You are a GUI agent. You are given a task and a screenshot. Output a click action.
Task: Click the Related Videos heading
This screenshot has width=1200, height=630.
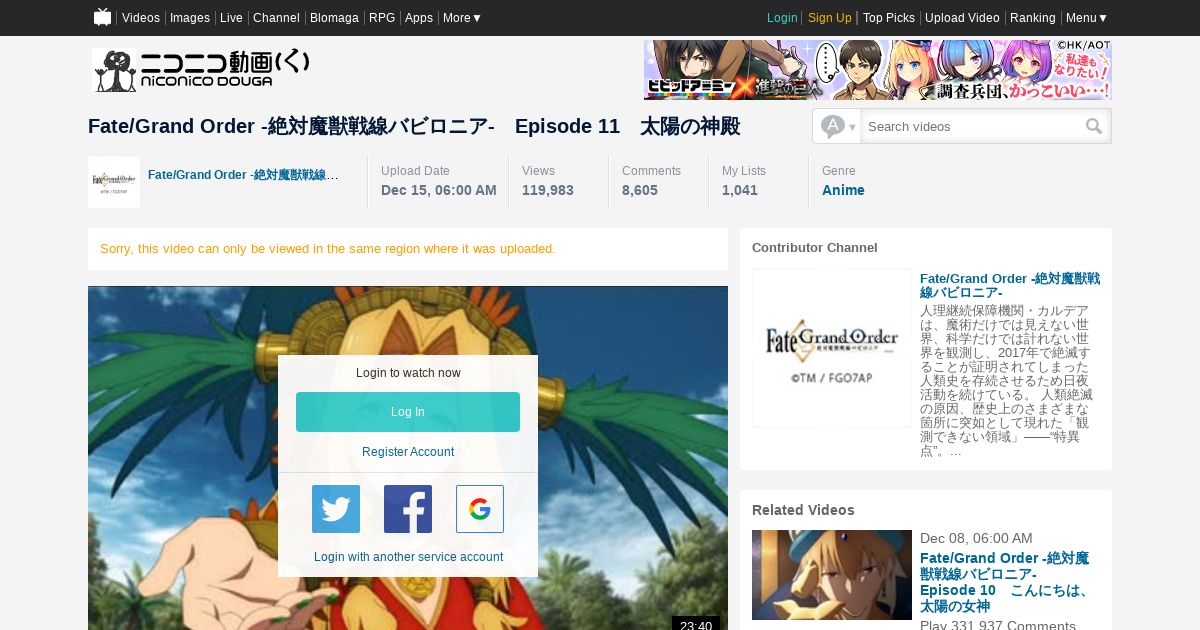(x=803, y=510)
